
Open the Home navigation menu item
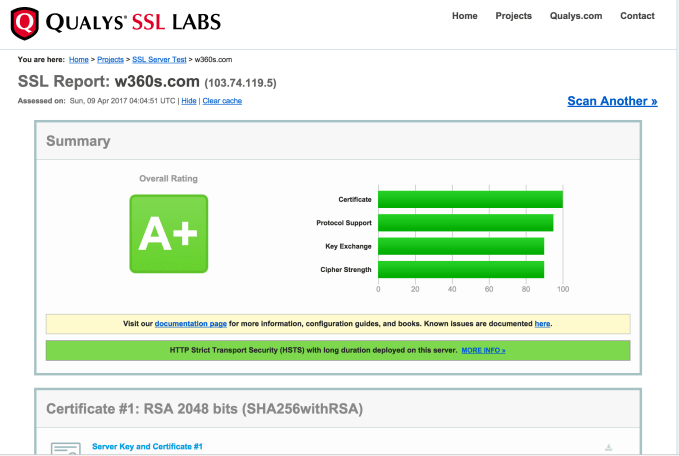(465, 16)
